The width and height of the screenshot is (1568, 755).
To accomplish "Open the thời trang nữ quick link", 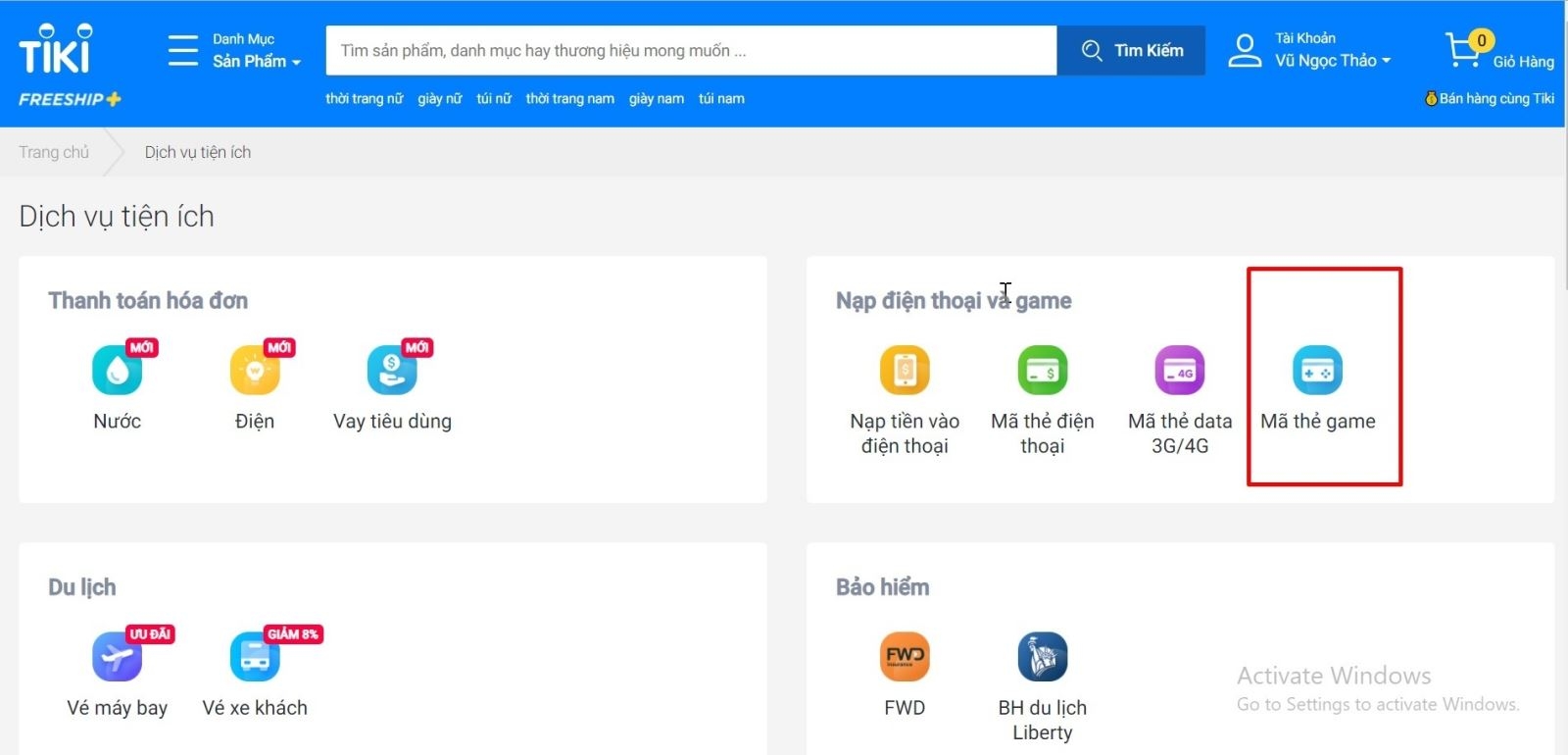I will [x=365, y=98].
